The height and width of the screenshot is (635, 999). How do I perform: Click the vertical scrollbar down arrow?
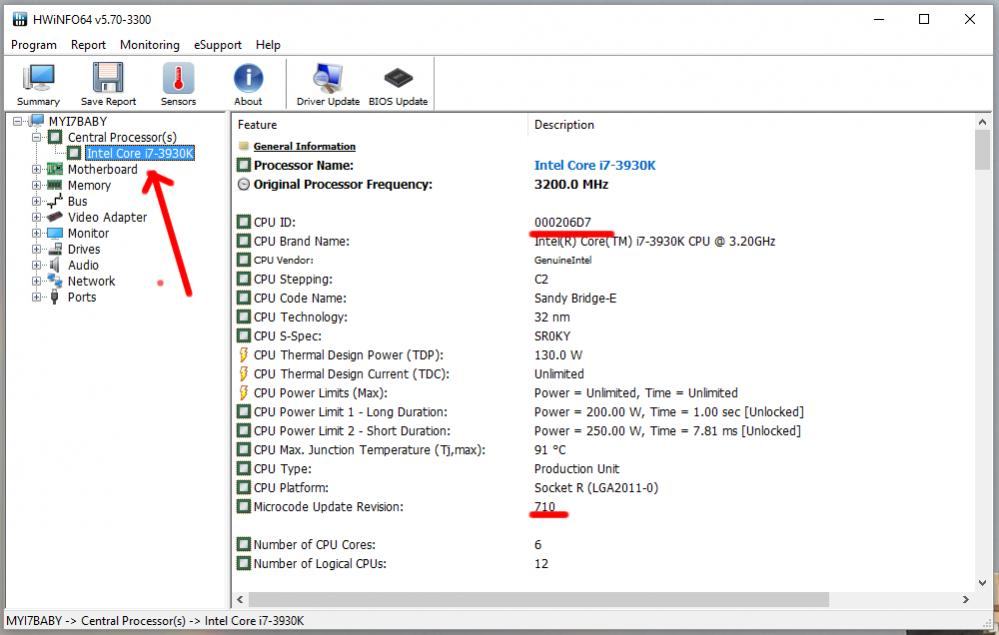pyautogui.click(x=982, y=582)
